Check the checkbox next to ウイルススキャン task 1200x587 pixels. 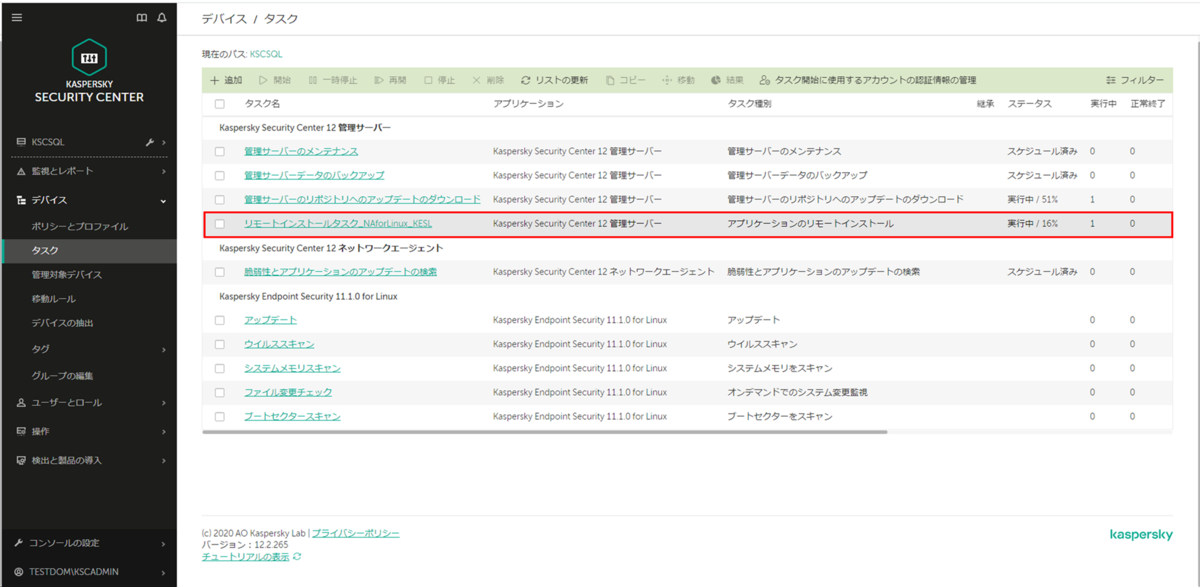point(218,344)
